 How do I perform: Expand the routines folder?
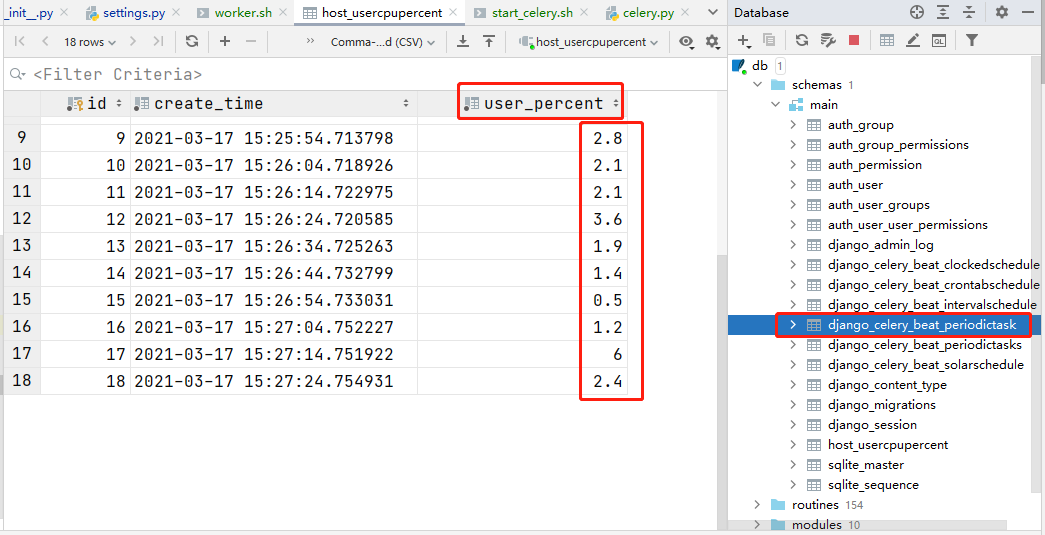pyautogui.click(x=757, y=504)
